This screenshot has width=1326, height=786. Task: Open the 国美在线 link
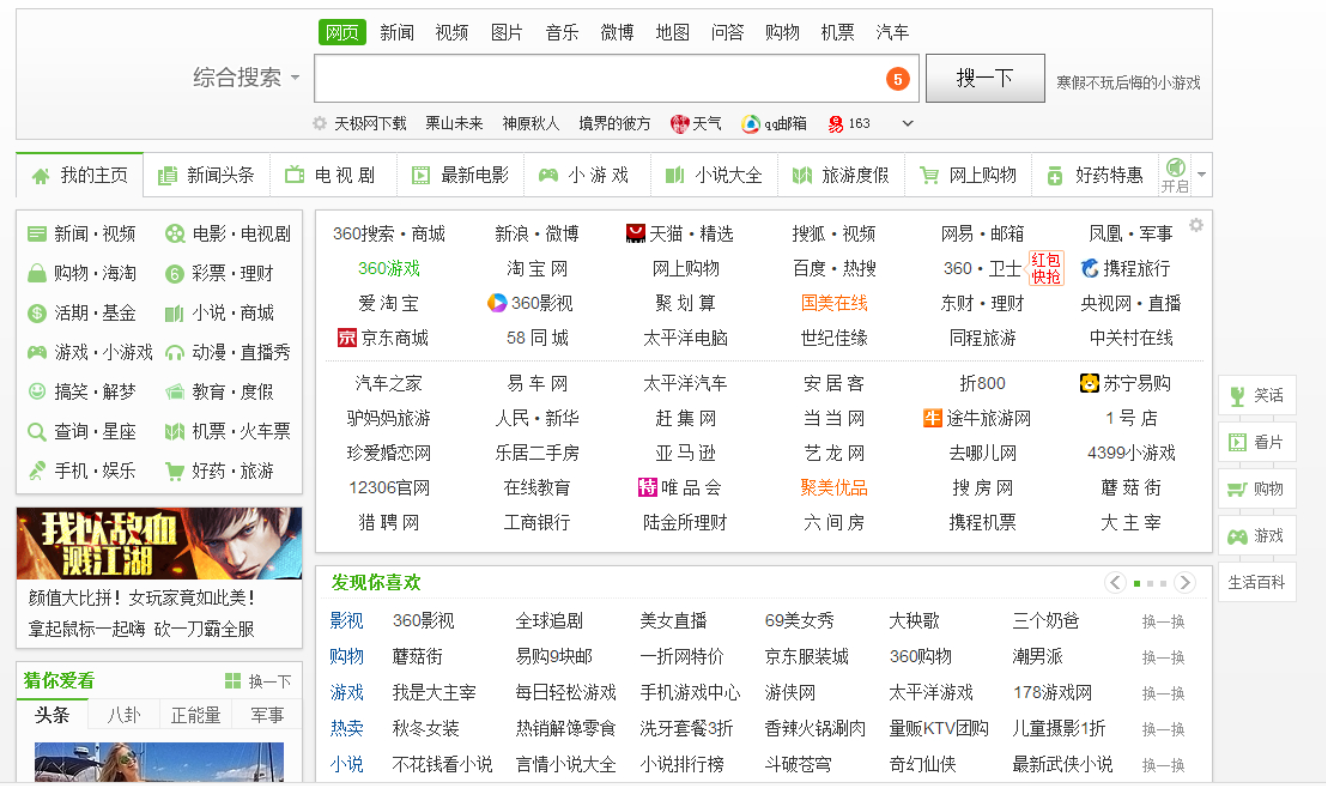[x=834, y=303]
